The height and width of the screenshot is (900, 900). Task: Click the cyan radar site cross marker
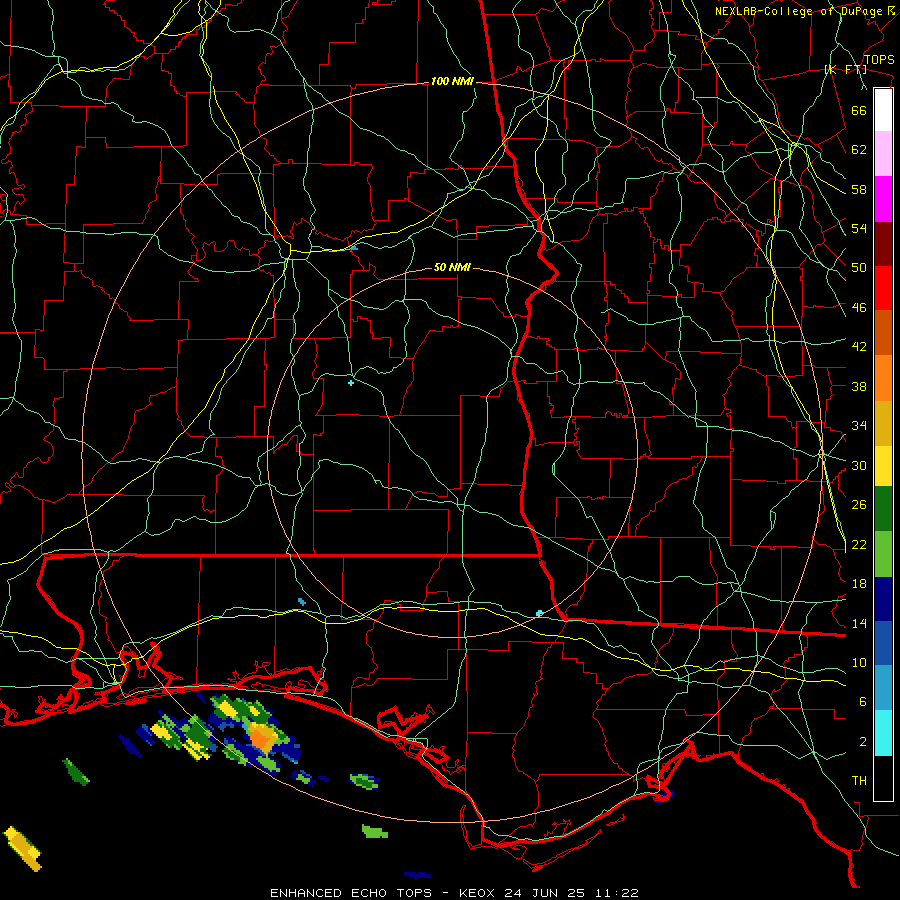pyautogui.click(x=351, y=382)
